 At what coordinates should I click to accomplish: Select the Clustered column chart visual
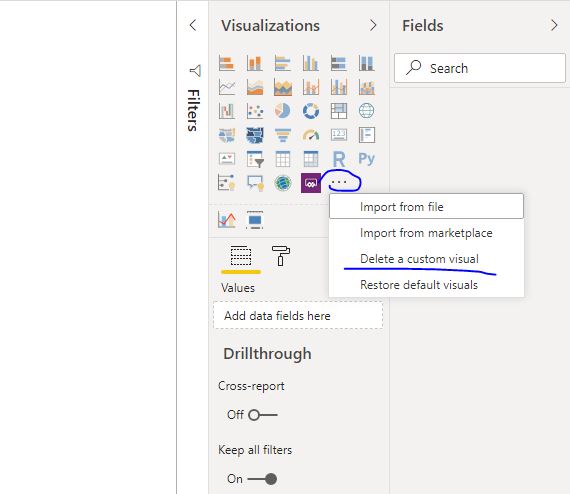click(310, 63)
